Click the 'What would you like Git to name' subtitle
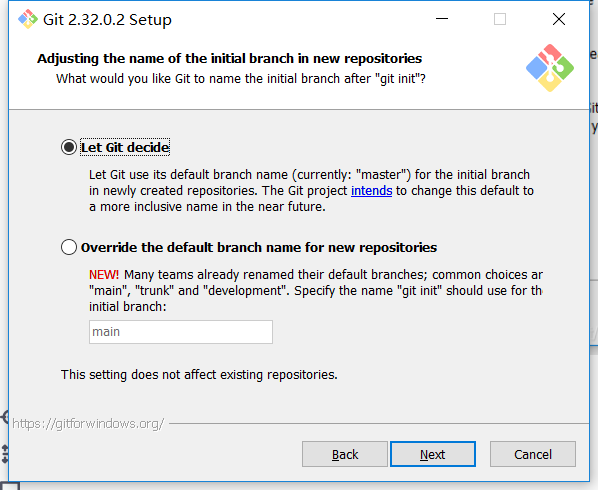 pyautogui.click(x=241, y=79)
